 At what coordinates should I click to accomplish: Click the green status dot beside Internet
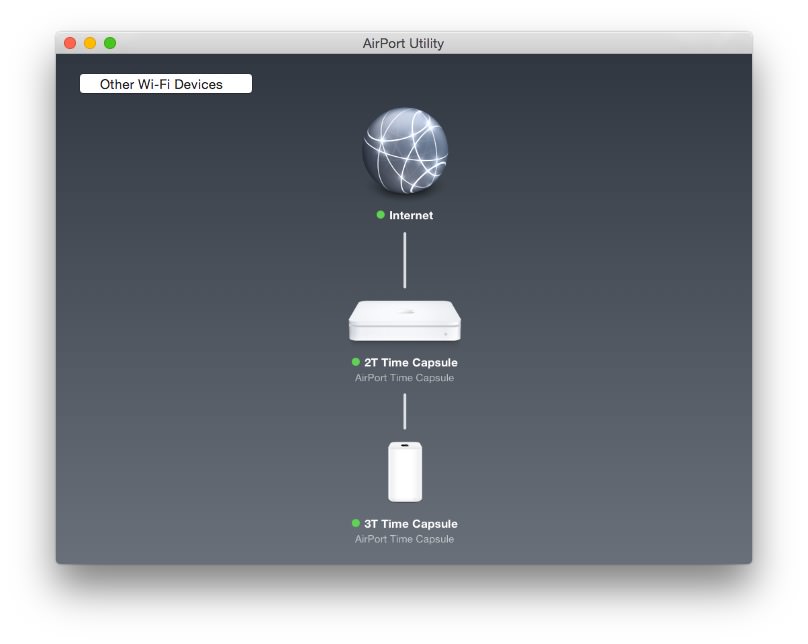[380, 215]
